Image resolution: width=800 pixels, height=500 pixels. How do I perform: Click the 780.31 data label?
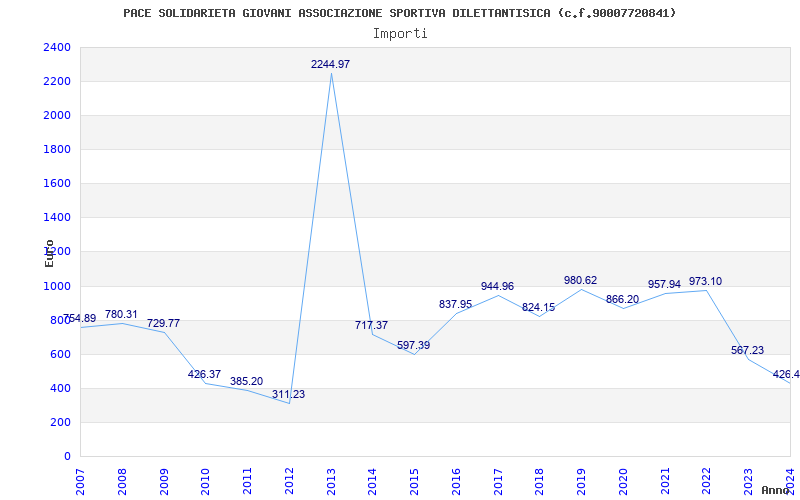pyautogui.click(x=121, y=314)
